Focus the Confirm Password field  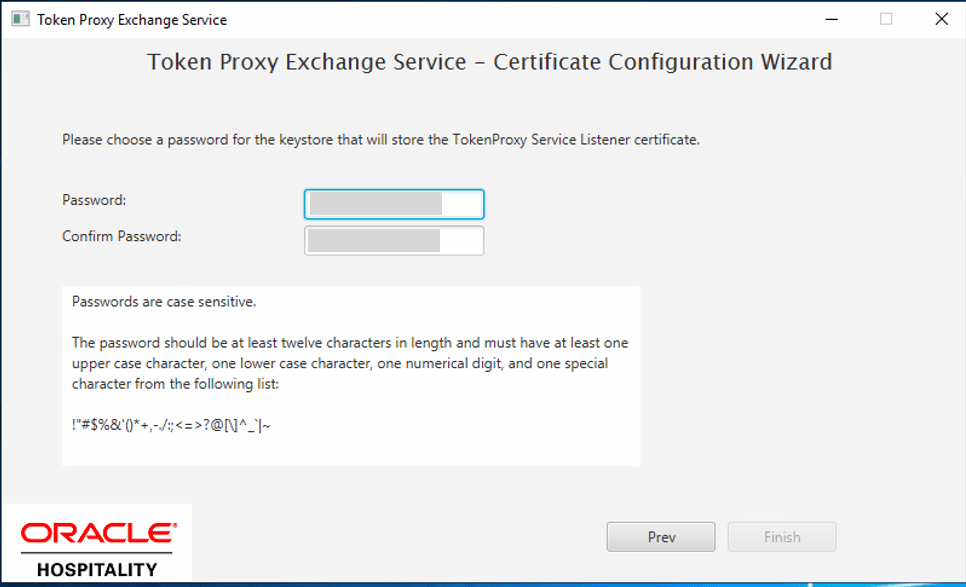click(x=394, y=240)
